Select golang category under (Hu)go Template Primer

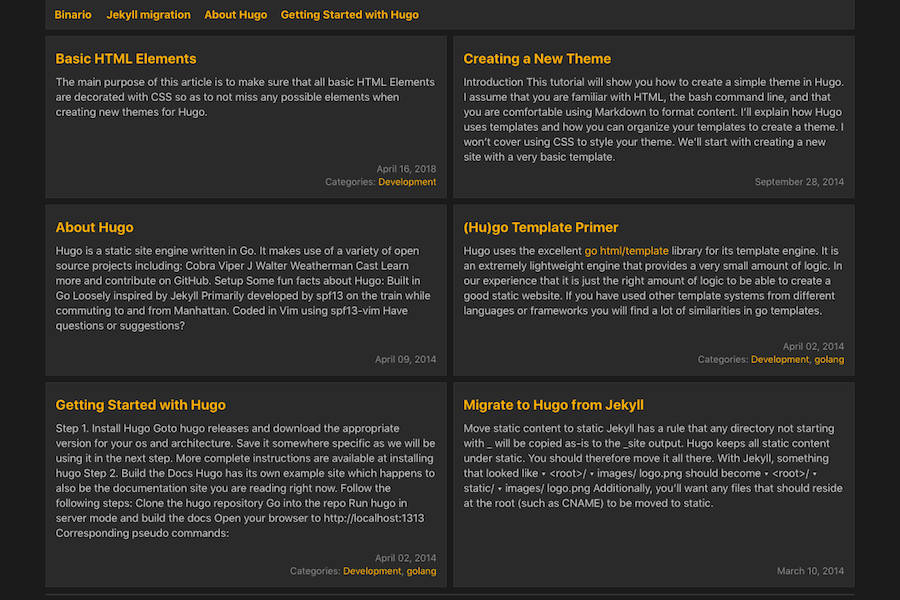click(829, 359)
